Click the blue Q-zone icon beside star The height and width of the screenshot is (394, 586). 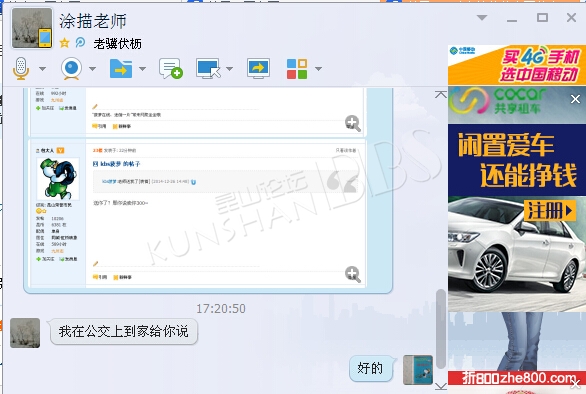pyautogui.click(x=80, y=43)
